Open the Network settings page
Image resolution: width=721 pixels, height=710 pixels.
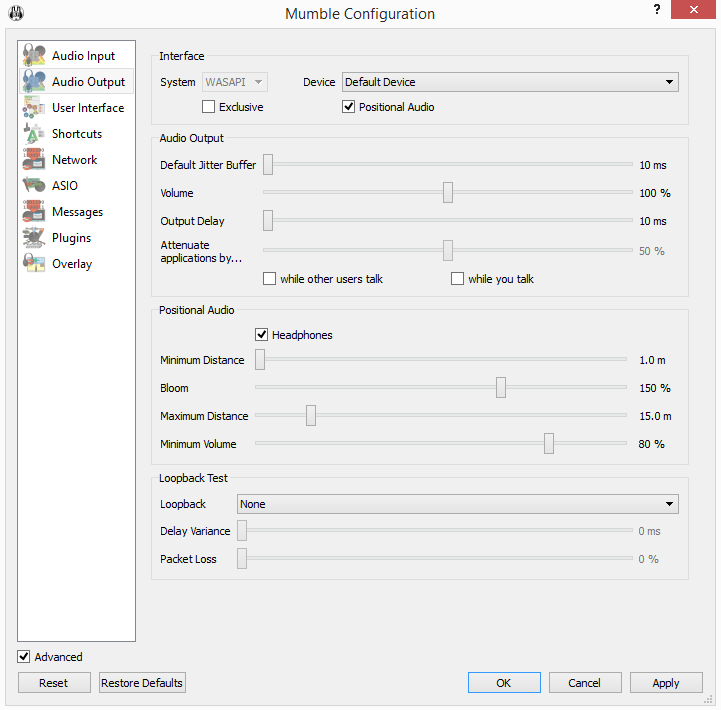pos(76,160)
